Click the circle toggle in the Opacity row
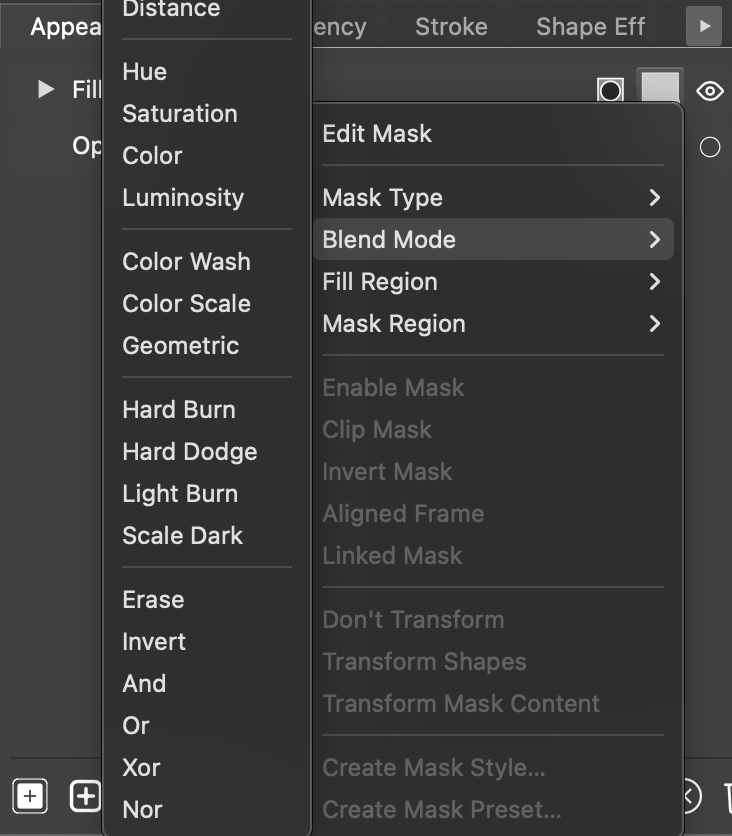This screenshot has height=836, width=732. (x=710, y=147)
